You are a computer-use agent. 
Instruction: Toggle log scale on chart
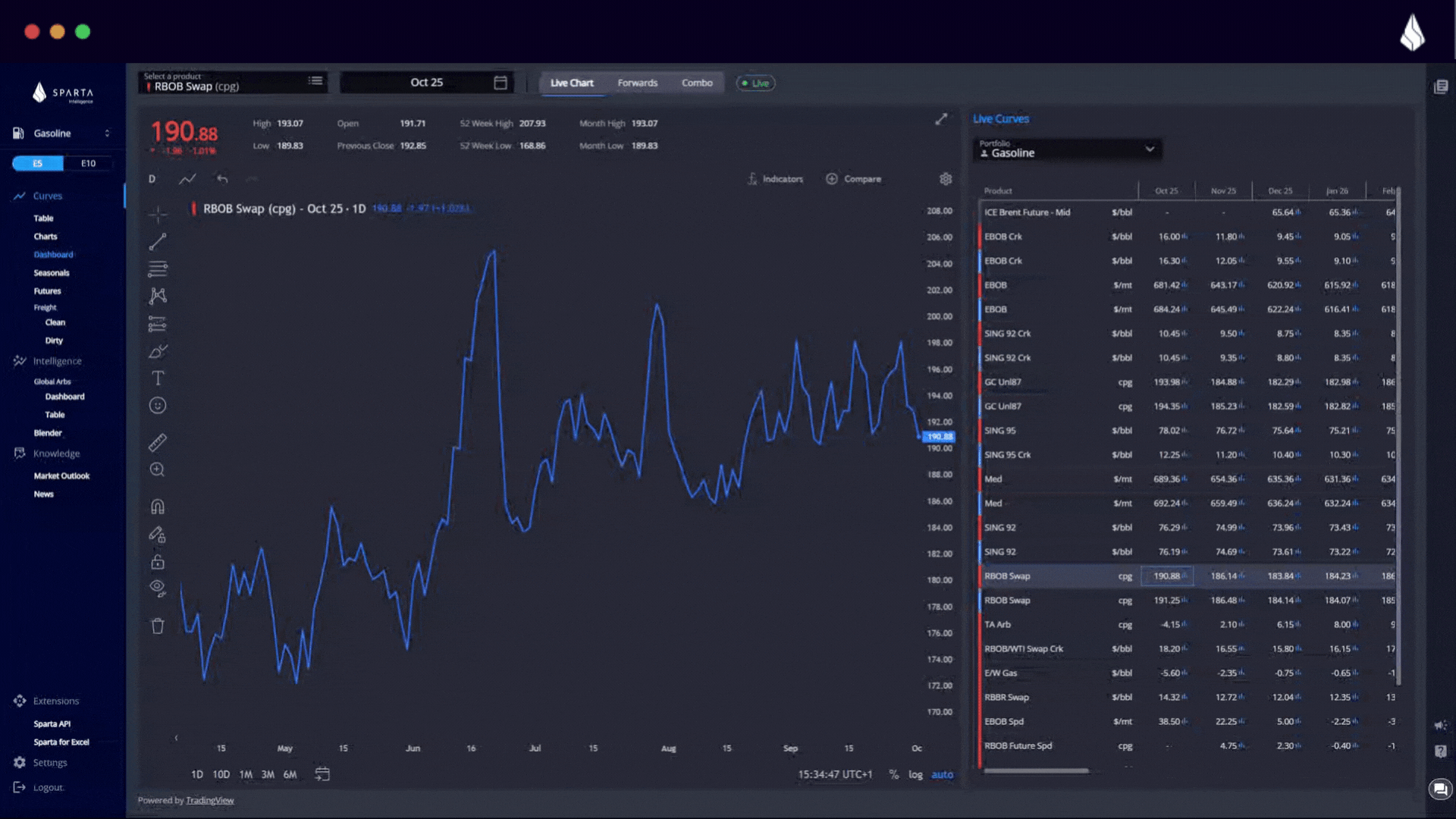pyautogui.click(x=915, y=774)
